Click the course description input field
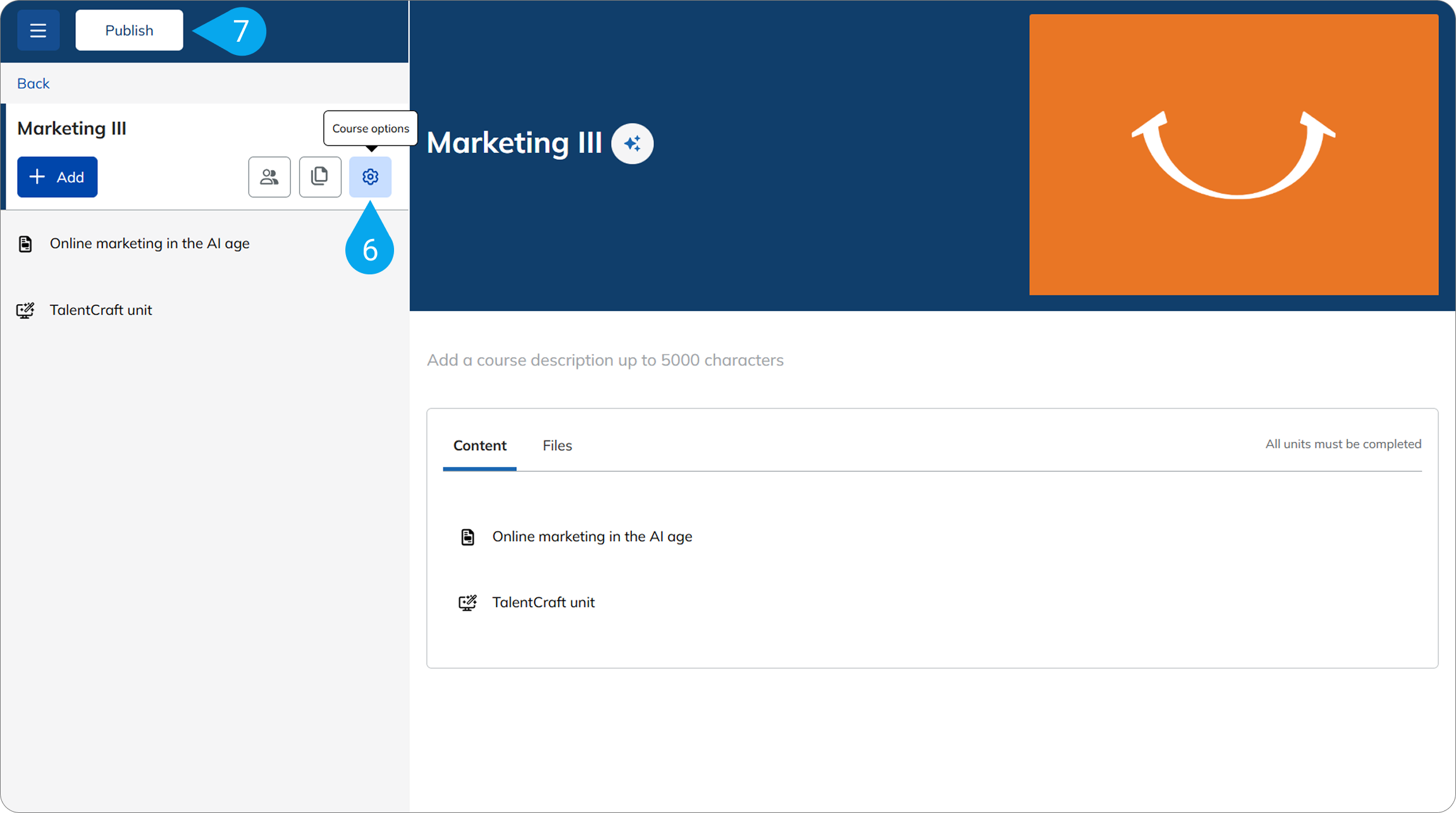Image resolution: width=1456 pixels, height=813 pixels. point(605,360)
